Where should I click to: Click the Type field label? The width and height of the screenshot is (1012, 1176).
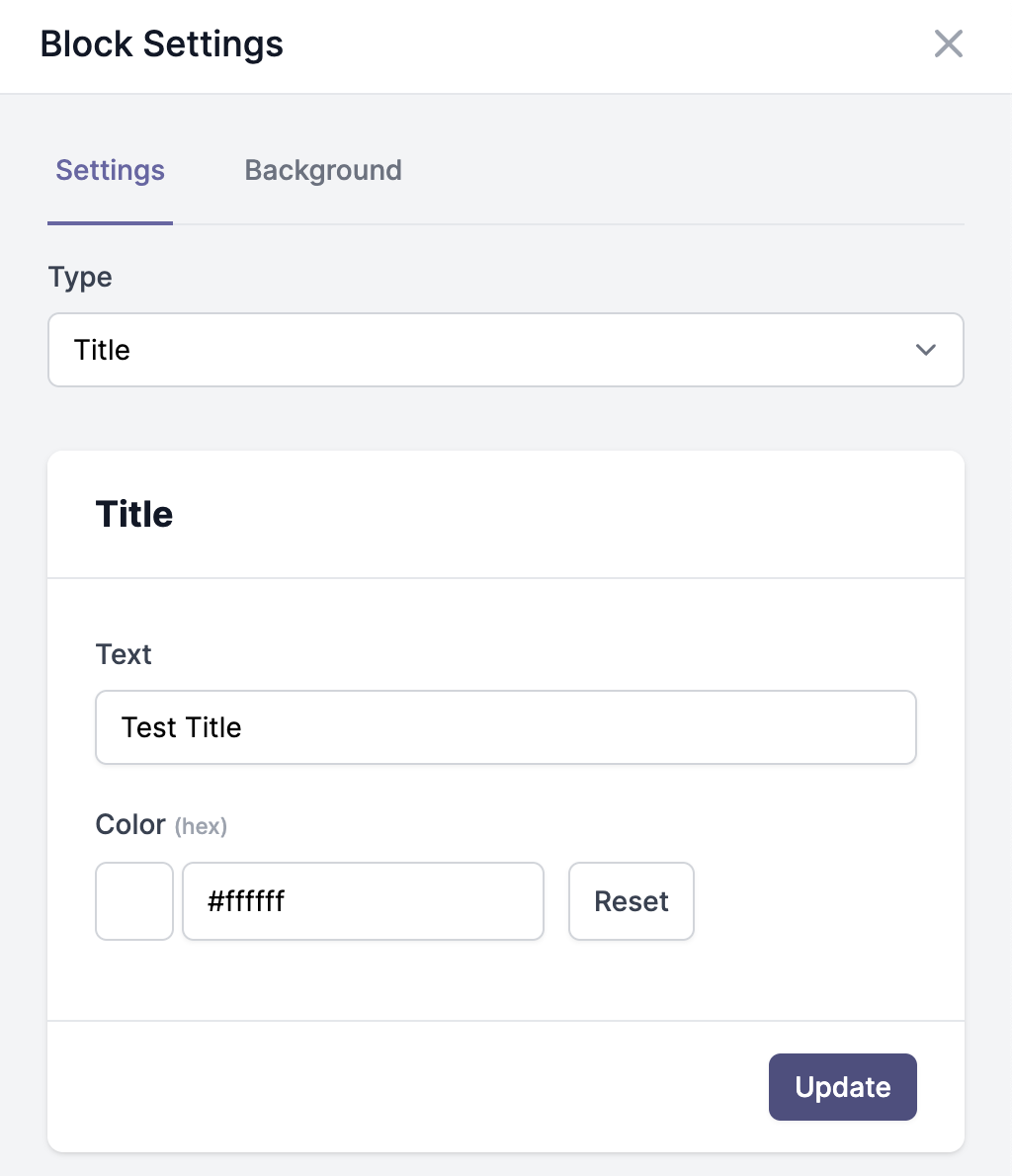tap(80, 278)
